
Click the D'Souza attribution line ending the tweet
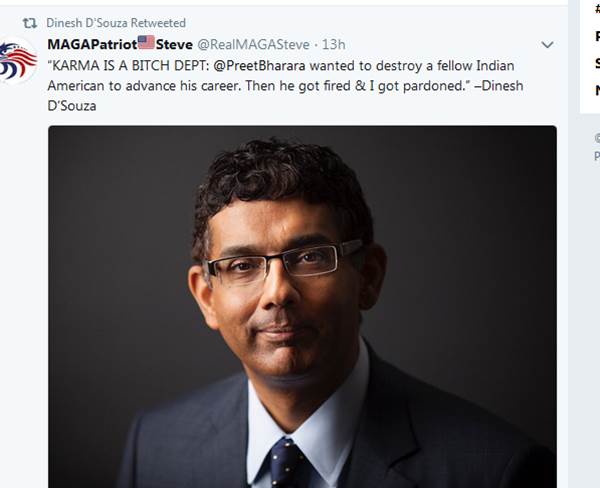click(x=72, y=106)
